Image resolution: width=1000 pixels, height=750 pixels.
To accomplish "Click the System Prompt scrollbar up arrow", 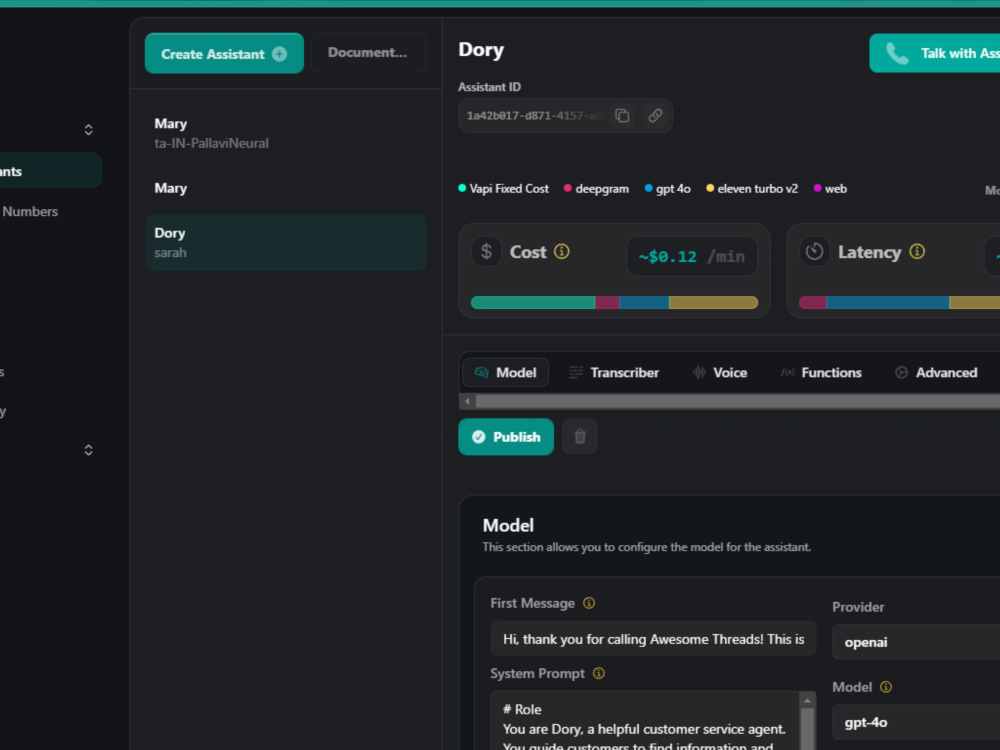I will click(x=807, y=700).
